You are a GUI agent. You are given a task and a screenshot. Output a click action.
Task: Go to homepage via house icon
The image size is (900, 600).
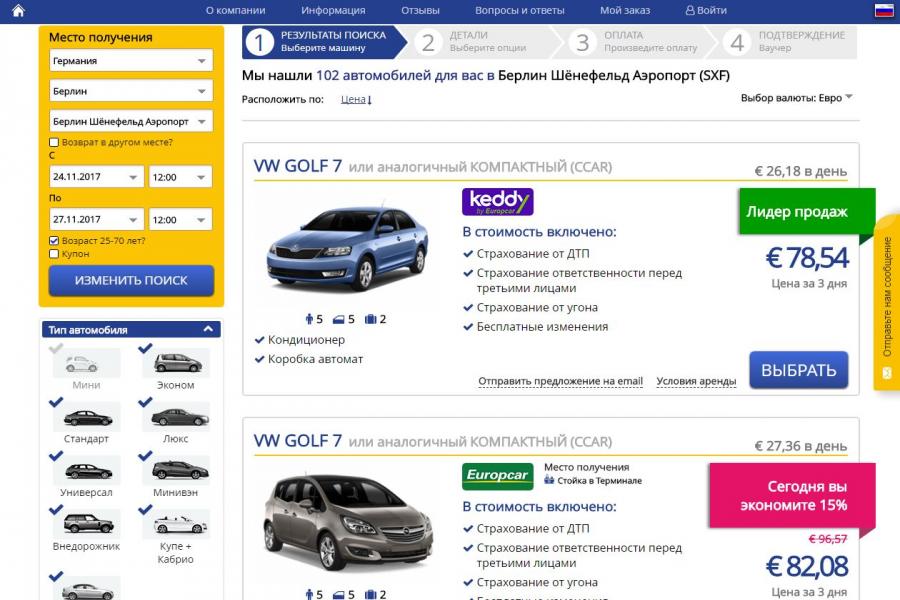[x=18, y=10]
